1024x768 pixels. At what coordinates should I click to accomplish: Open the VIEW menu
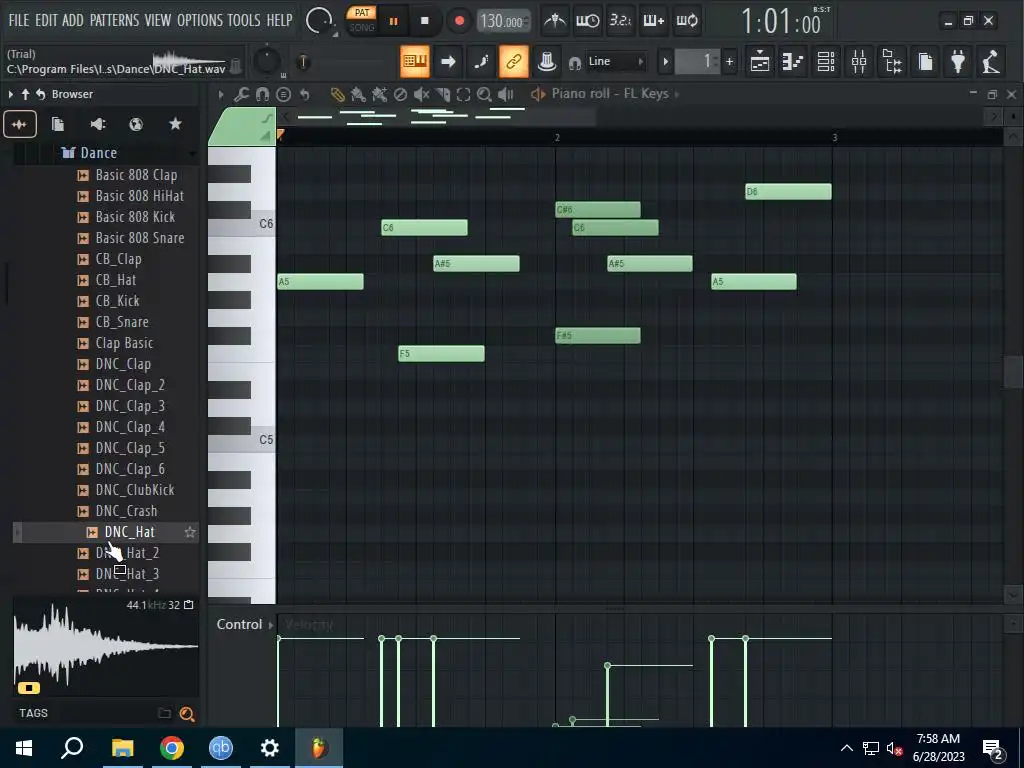(157, 20)
